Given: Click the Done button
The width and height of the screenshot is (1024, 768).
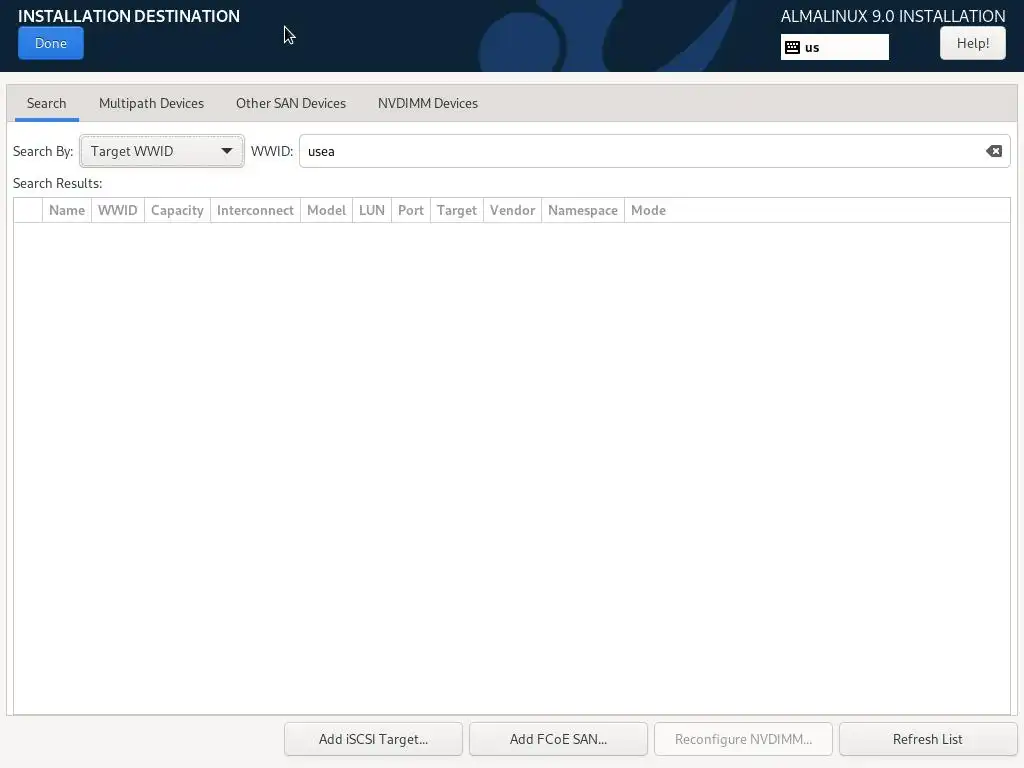Looking at the screenshot, I should 51,43.
